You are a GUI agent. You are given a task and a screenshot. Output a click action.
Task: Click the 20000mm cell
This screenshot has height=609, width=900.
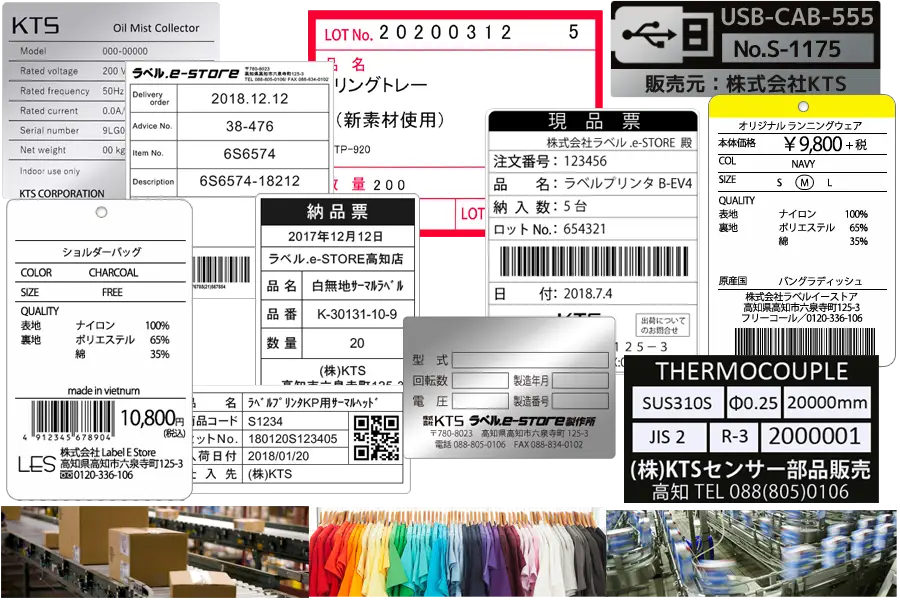(x=827, y=403)
